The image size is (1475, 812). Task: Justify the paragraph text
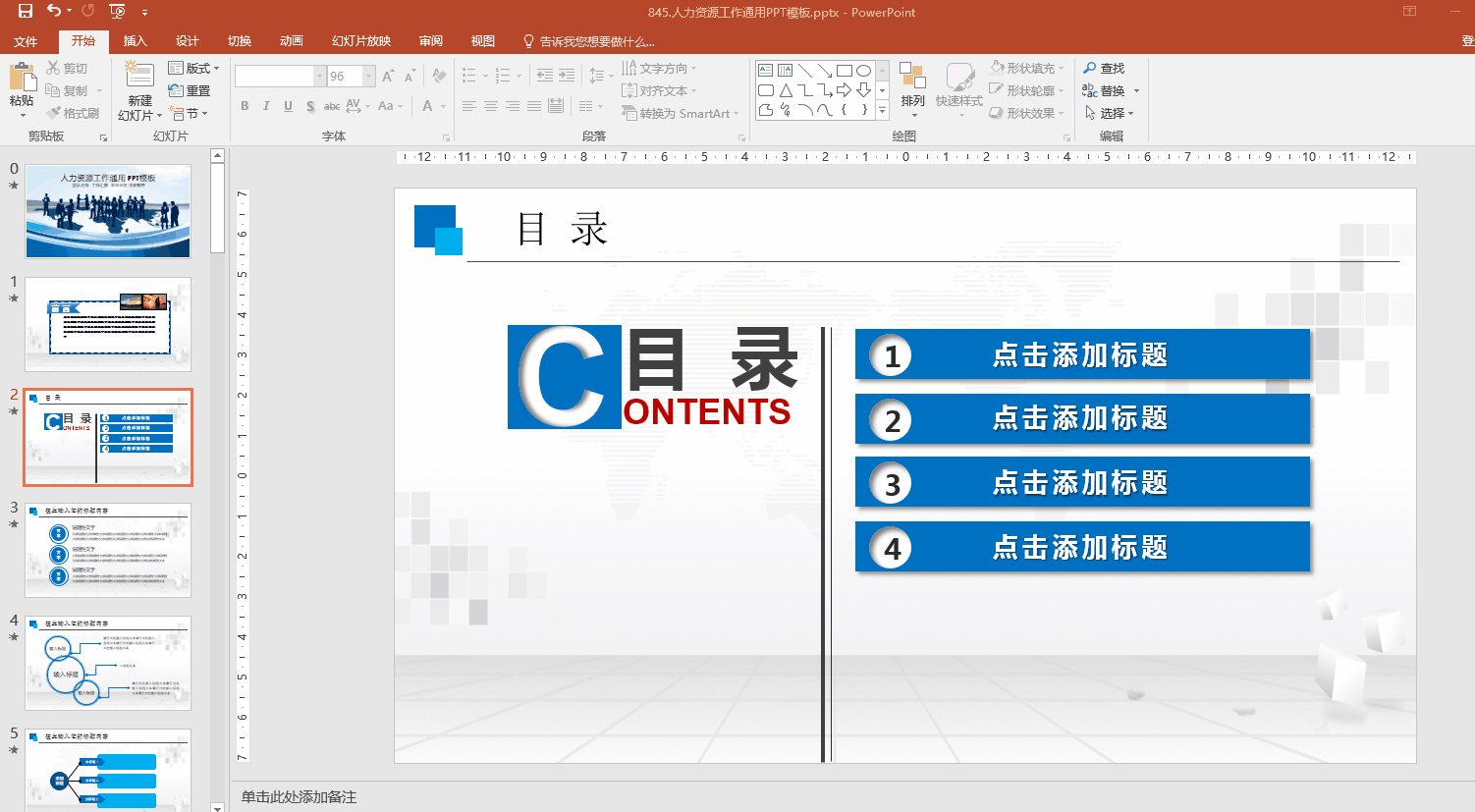click(534, 106)
